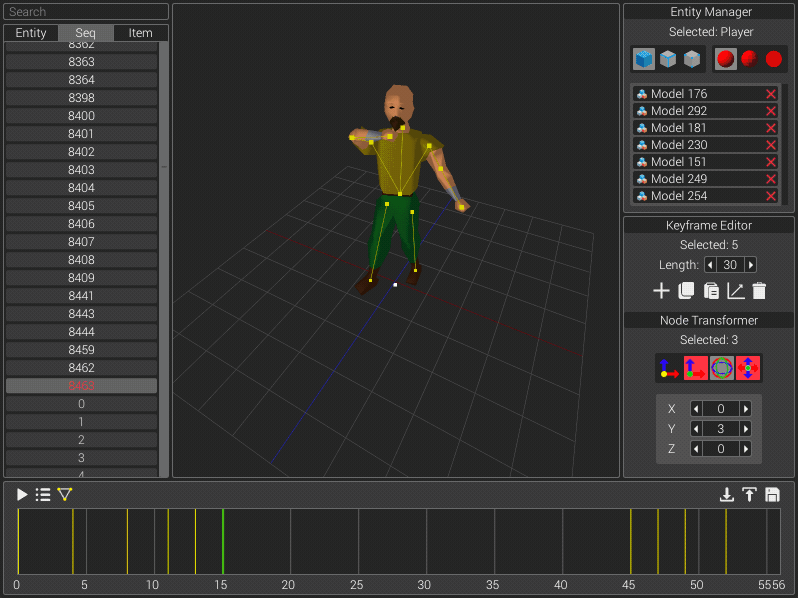Viewport: 798px width, 598px height.
Task: Select the translate transform mode icon
Action: click(695, 367)
